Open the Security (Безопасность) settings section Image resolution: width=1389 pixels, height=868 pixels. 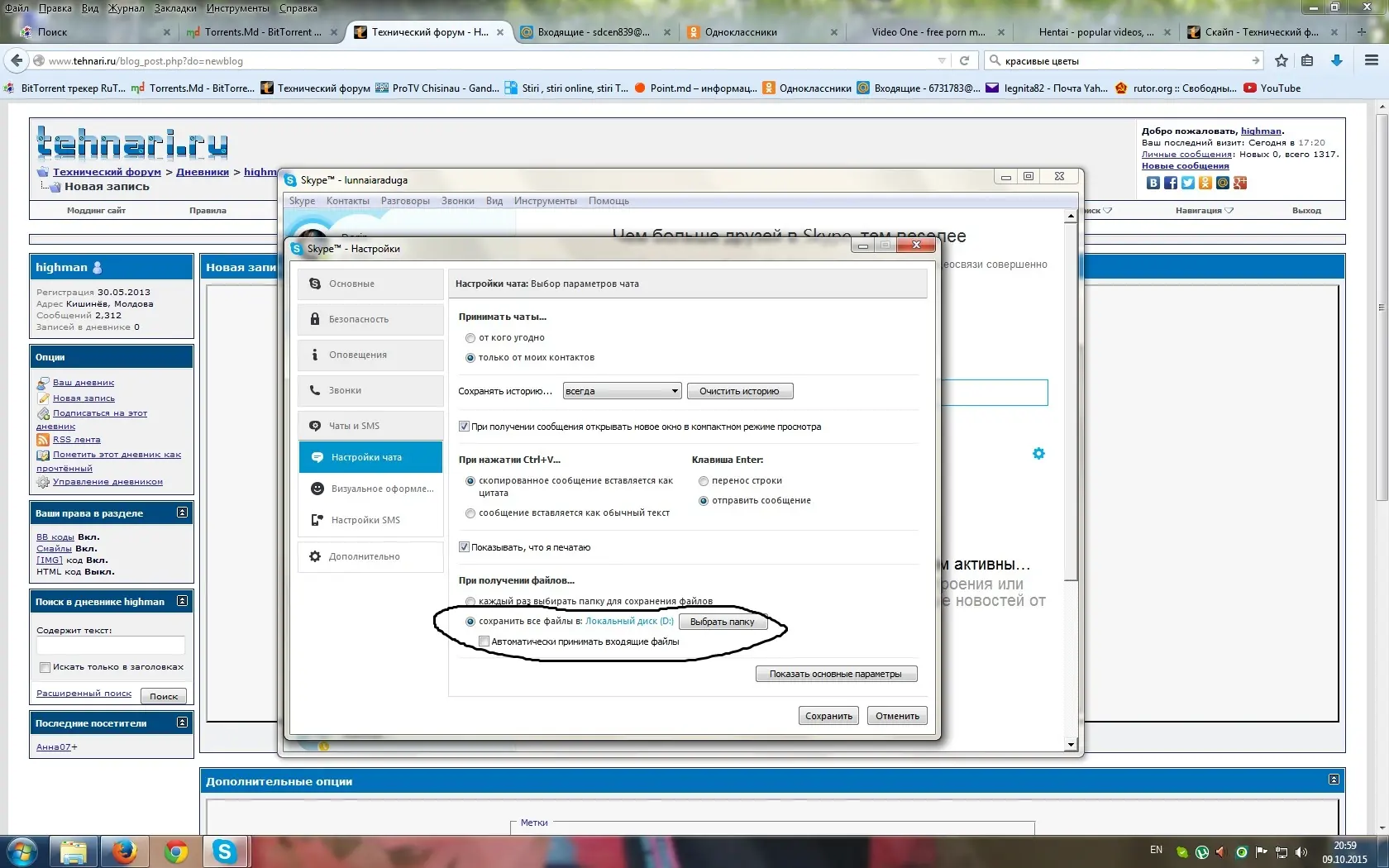(x=370, y=319)
